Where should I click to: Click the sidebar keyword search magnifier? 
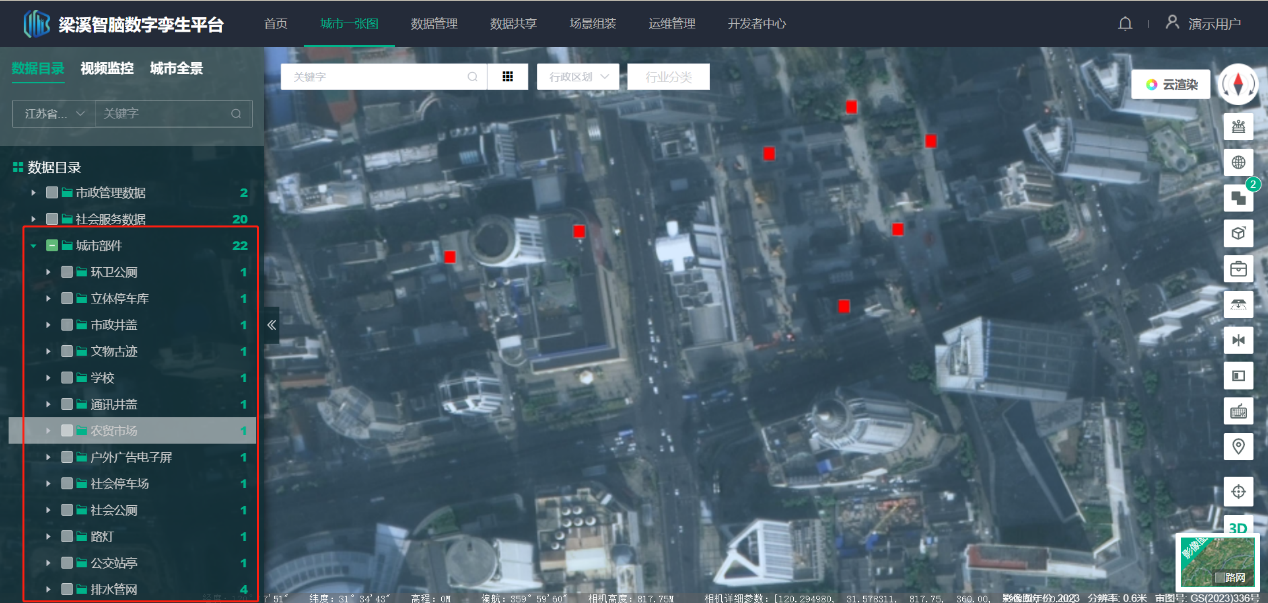[236, 114]
